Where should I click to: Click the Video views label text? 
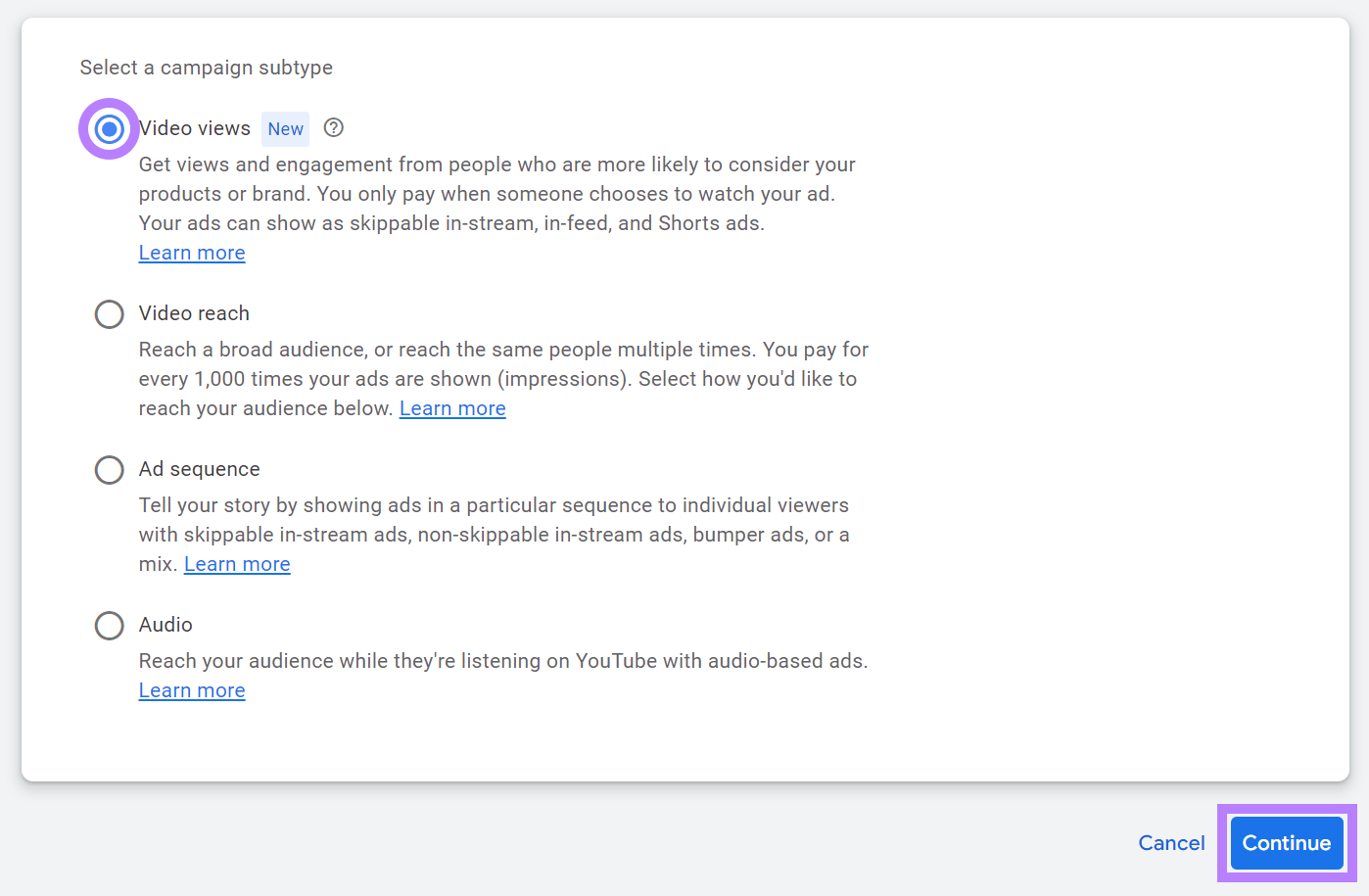click(x=195, y=128)
